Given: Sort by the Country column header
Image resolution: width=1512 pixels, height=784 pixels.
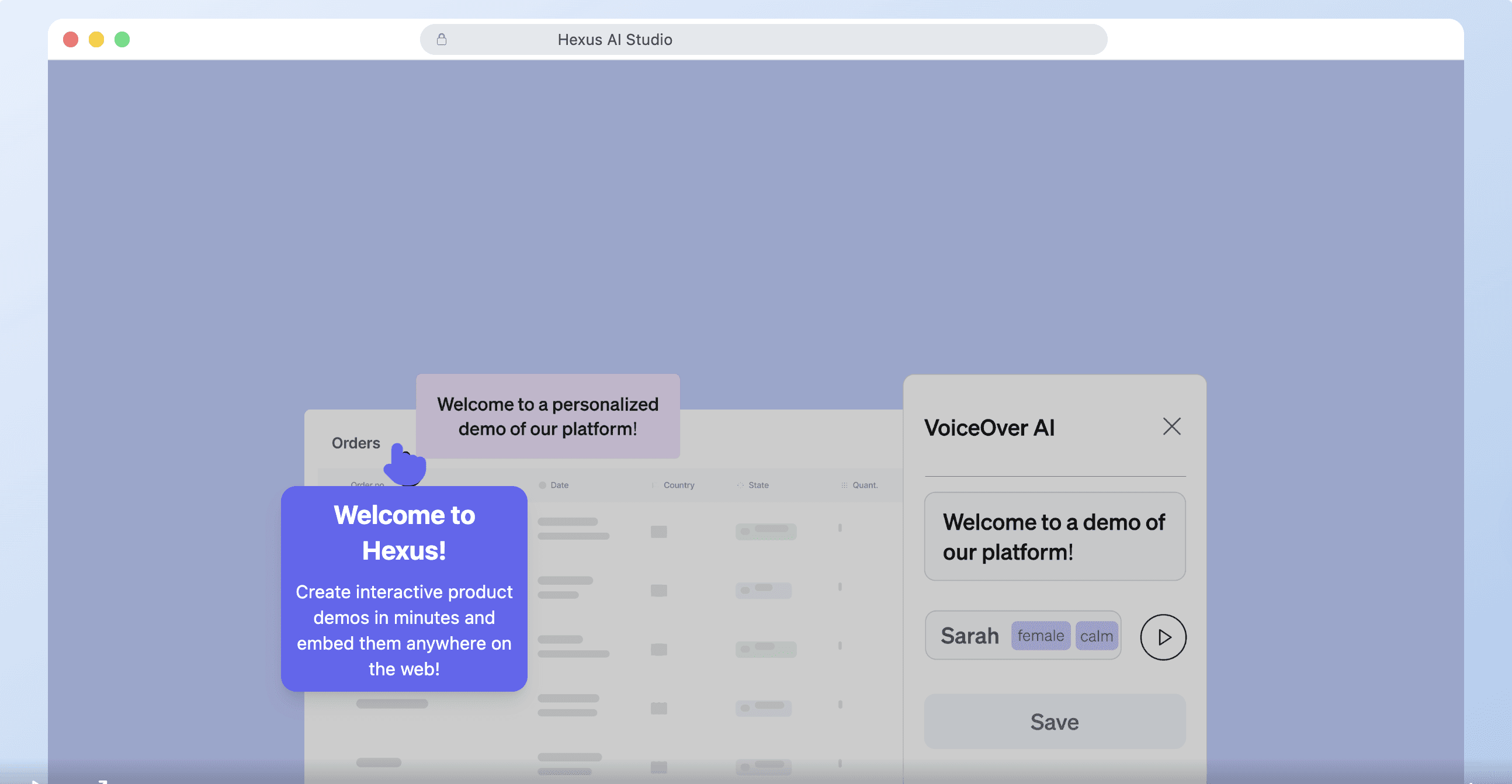Looking at the screenshot, I should coord(672,485).
